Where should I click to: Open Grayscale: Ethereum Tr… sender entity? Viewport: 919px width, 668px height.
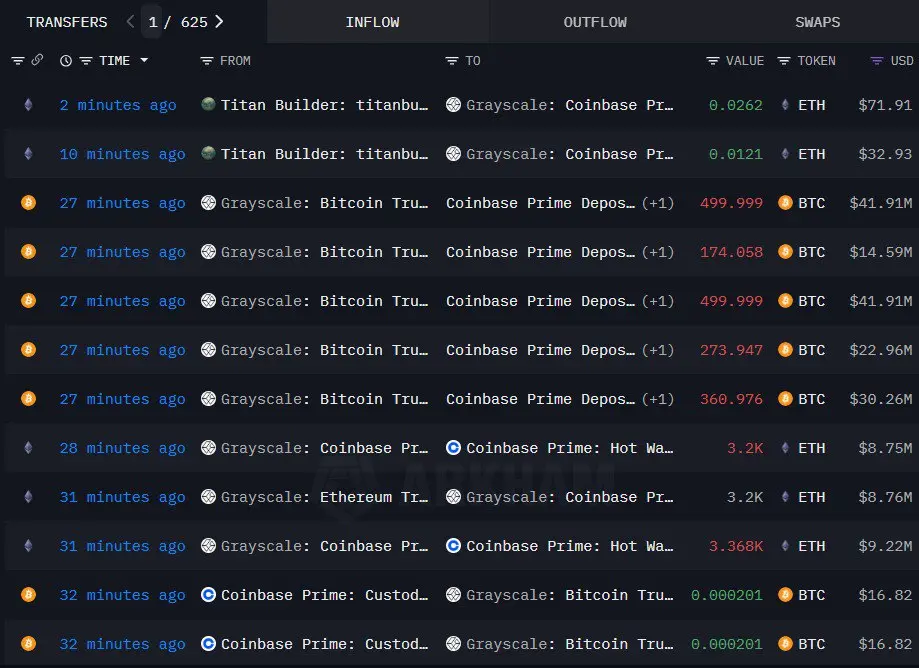pos(324,497)
